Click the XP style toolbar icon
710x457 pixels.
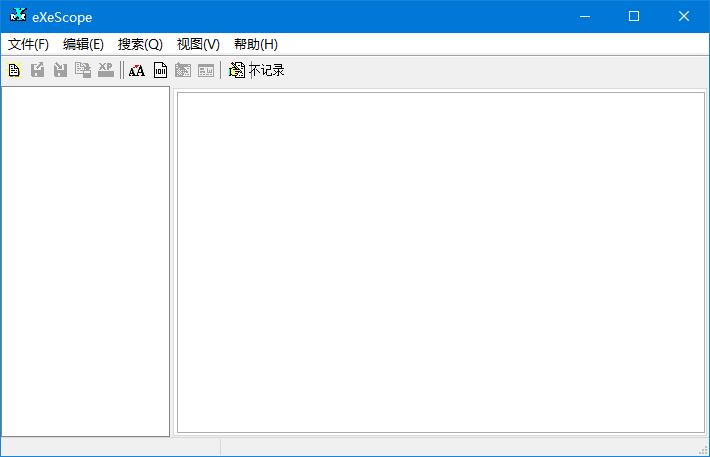coord(106,70)
